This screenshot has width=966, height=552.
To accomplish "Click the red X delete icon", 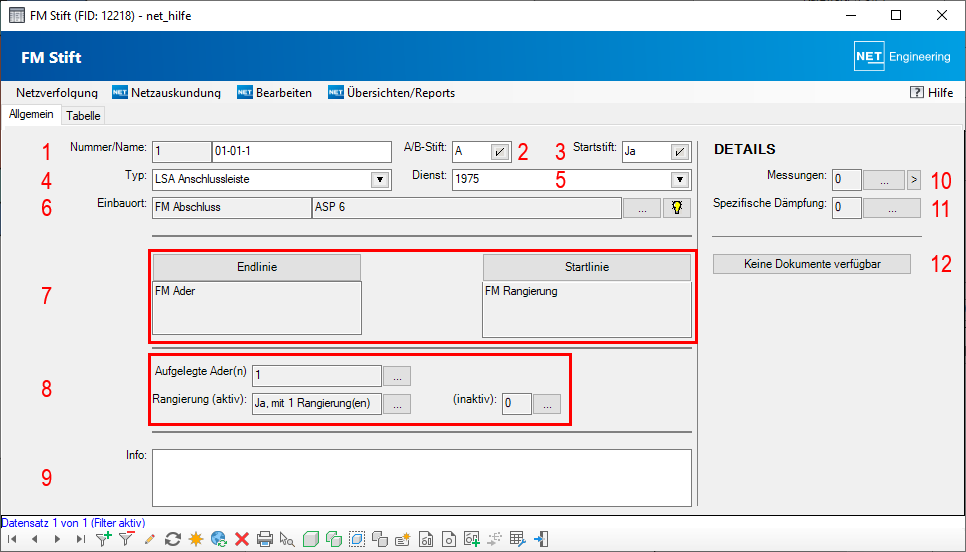I will (242, 539).
